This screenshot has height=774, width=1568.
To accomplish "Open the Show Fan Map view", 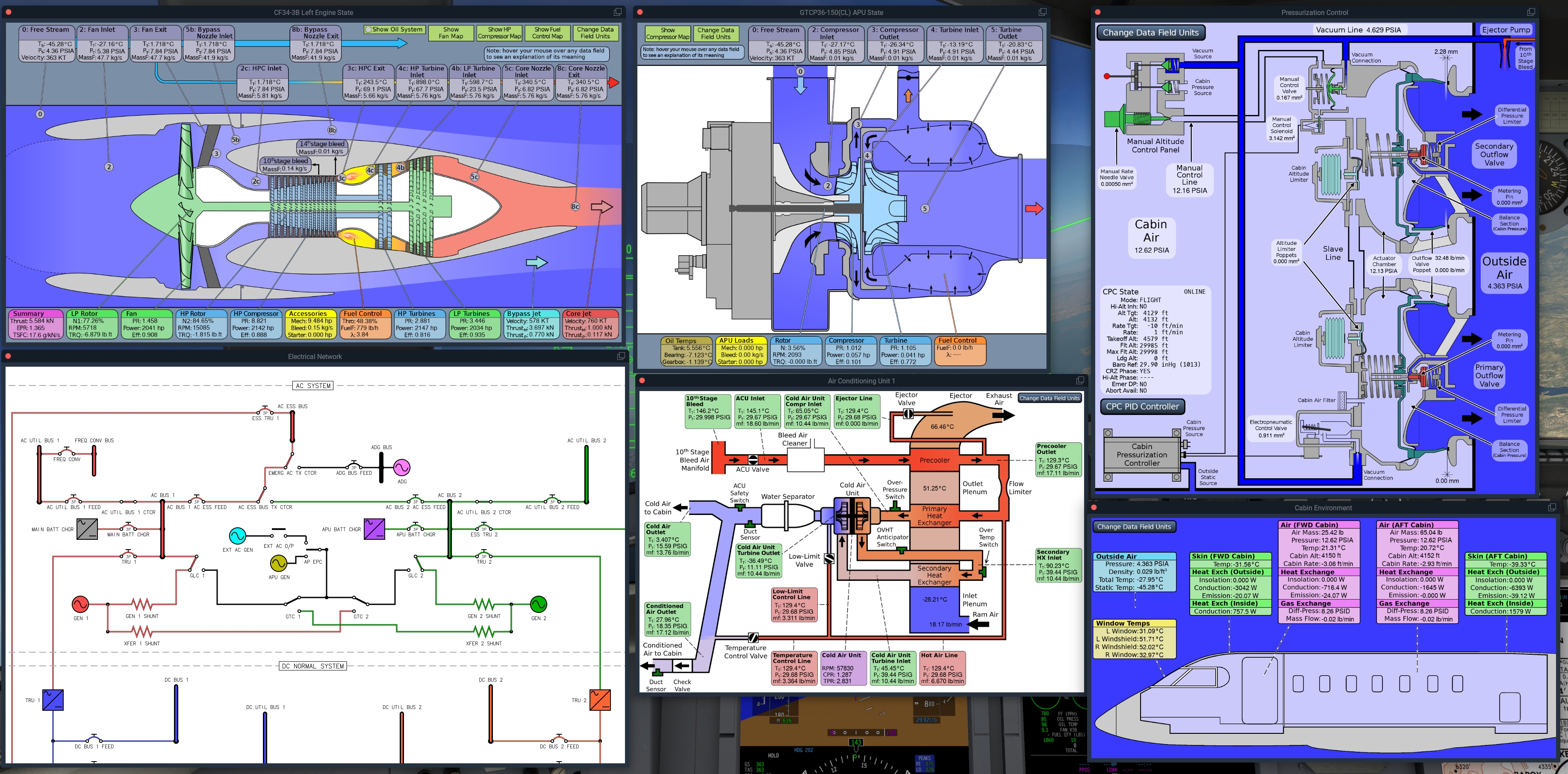I will (x=451, y=33).
